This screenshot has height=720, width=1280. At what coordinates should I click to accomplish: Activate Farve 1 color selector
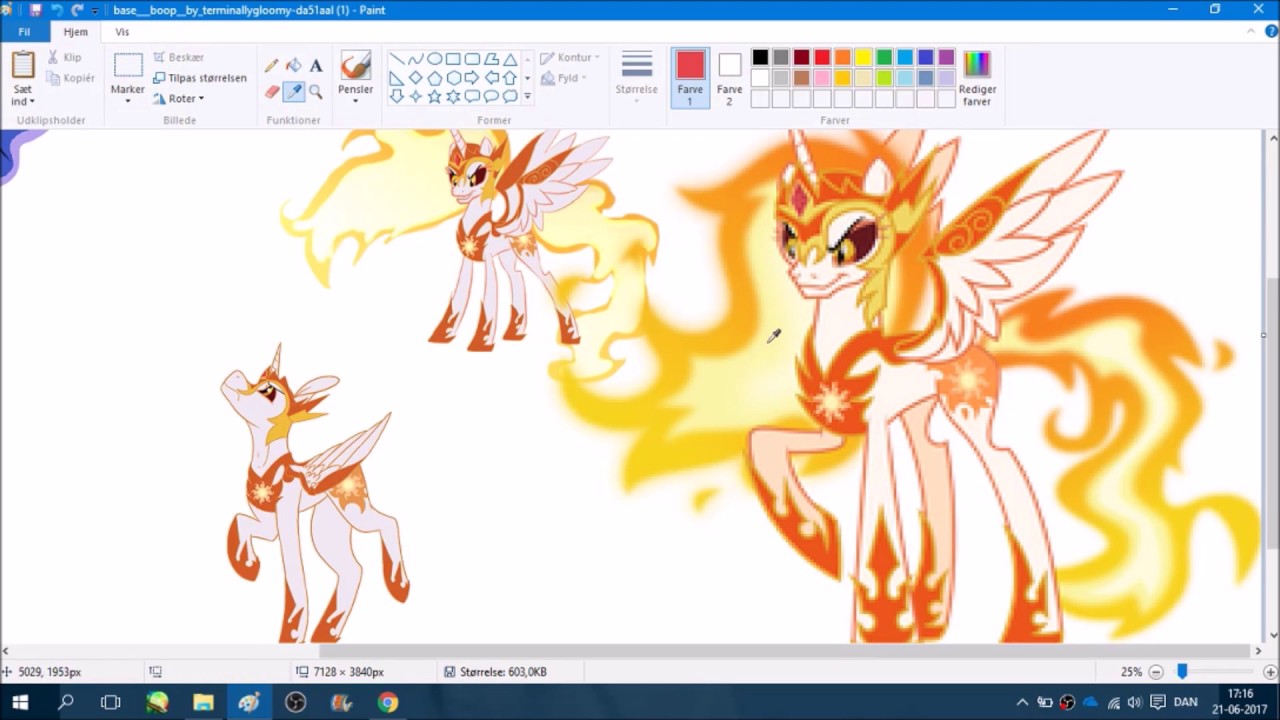pos(690,77)
